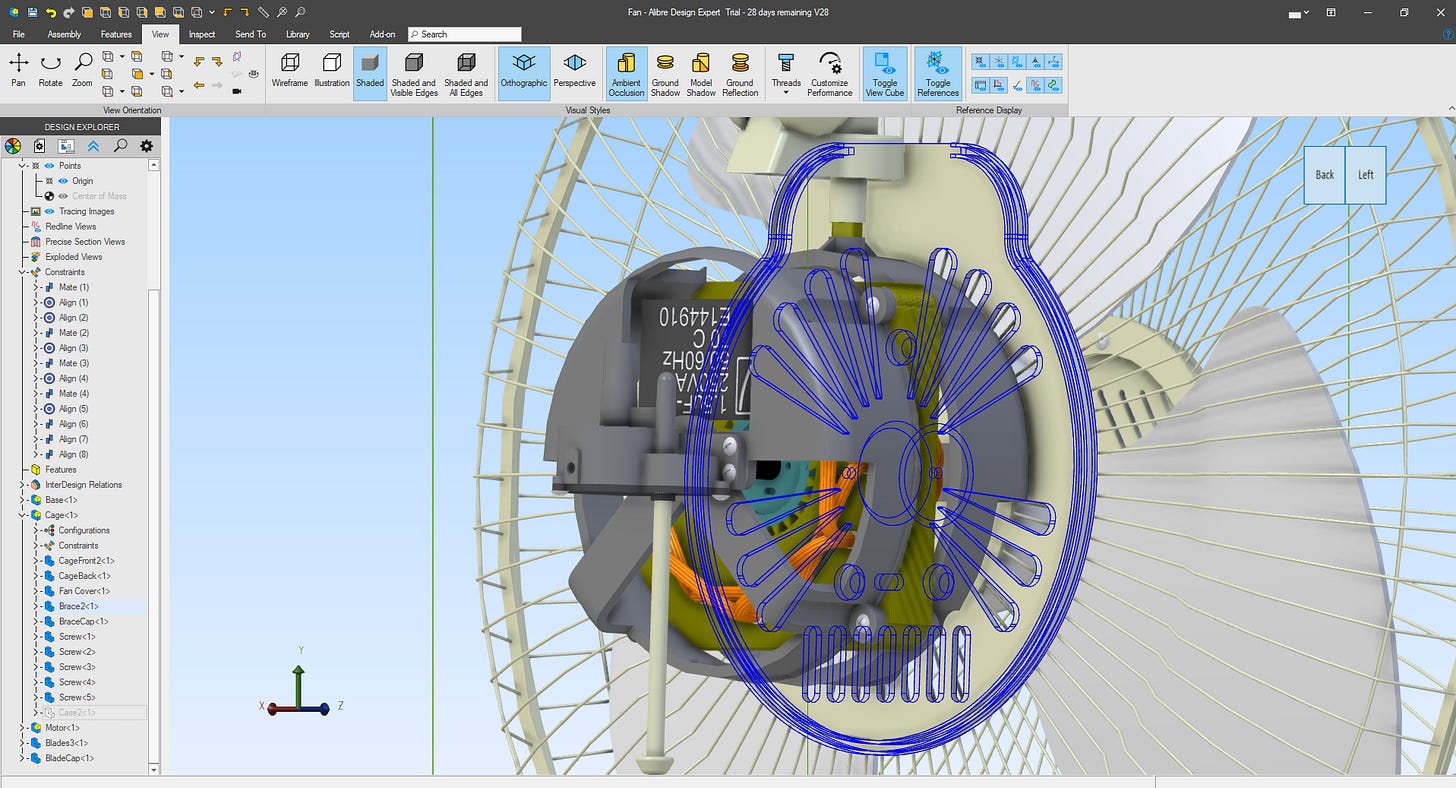Select Brace2<1> in the tree
The image size is (1456, 788).
pyautogui.click(x=78, y=606)
